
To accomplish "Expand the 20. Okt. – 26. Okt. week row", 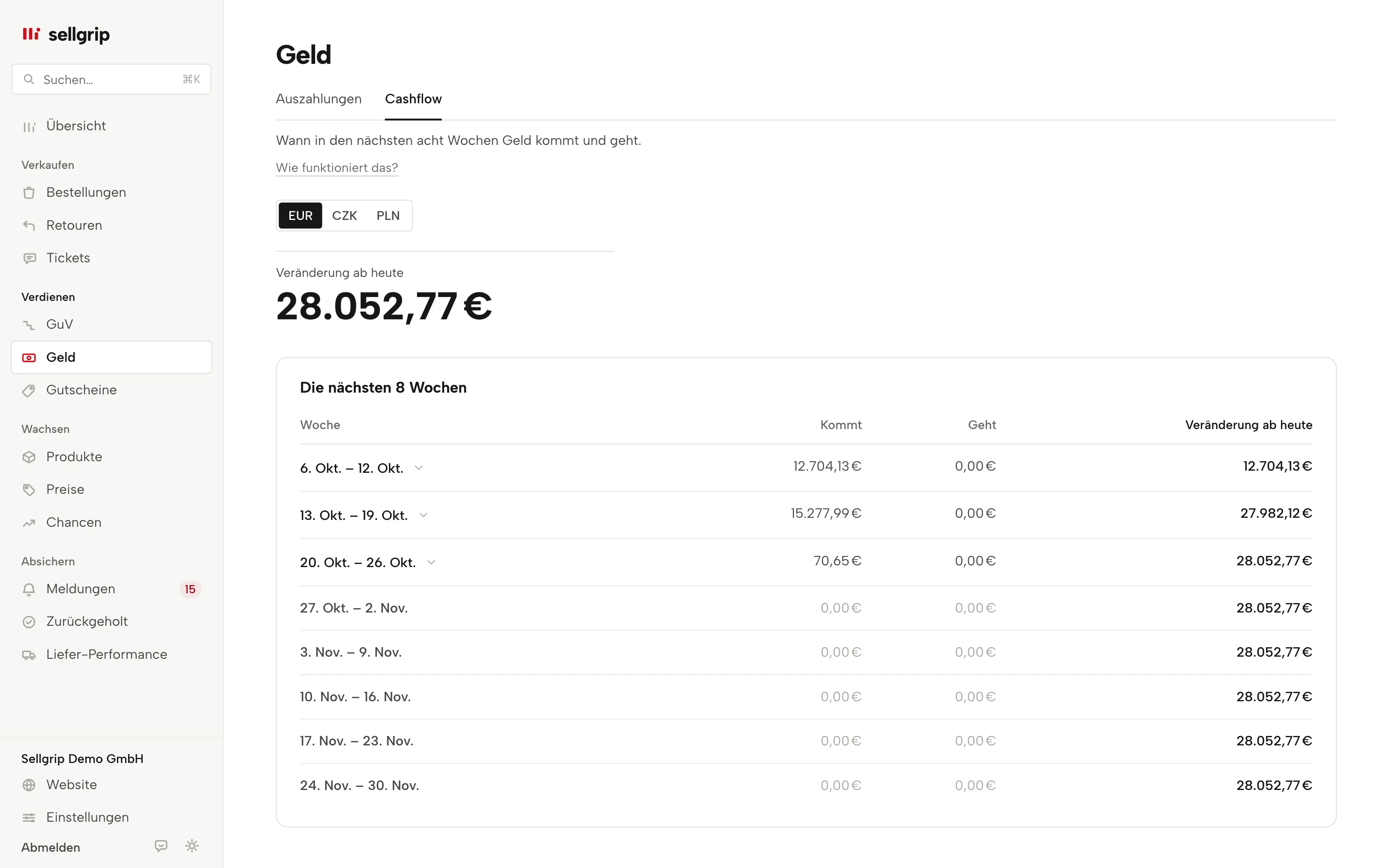I will pyautogui.click(x=431, y=562).
